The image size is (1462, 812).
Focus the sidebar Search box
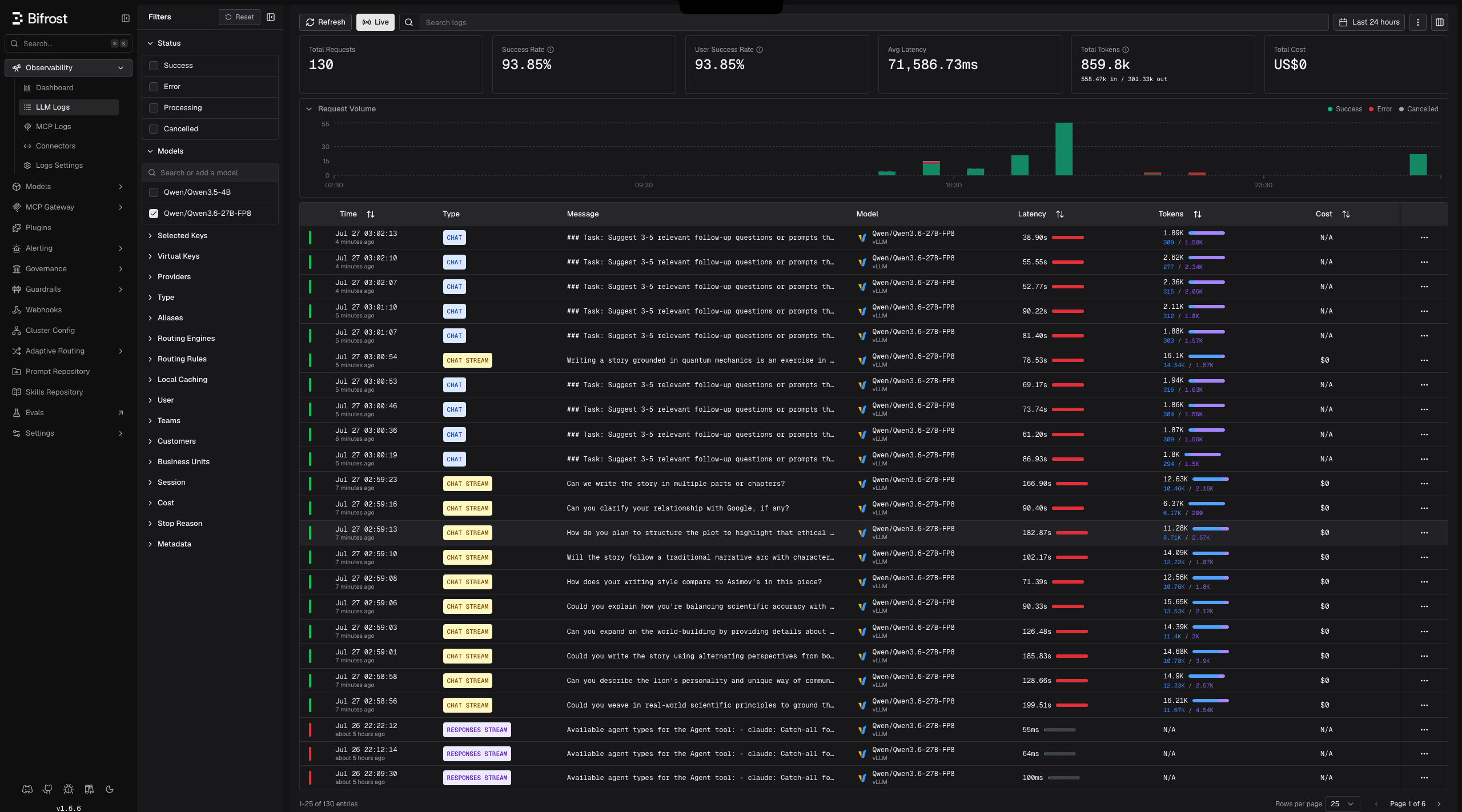coord(69,43)
